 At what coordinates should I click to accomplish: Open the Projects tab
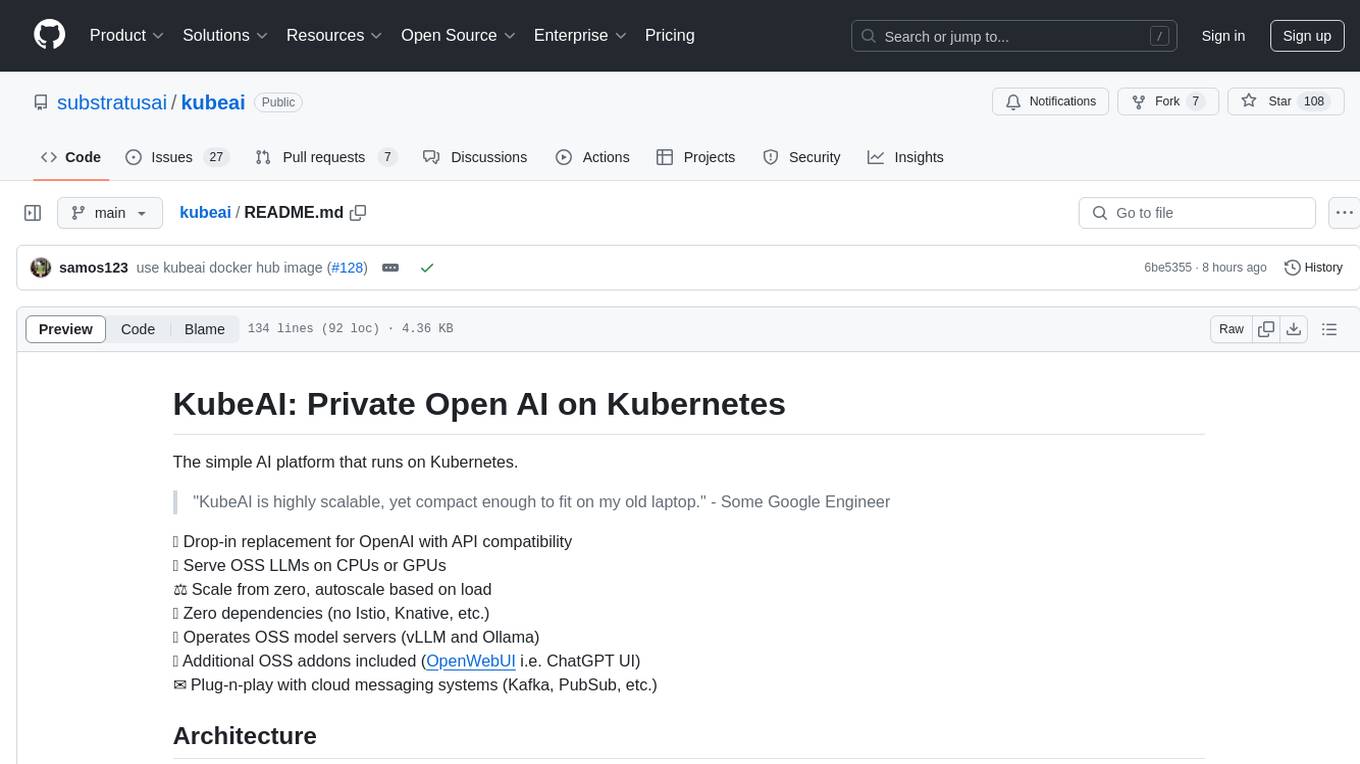(x=696, y=157)
